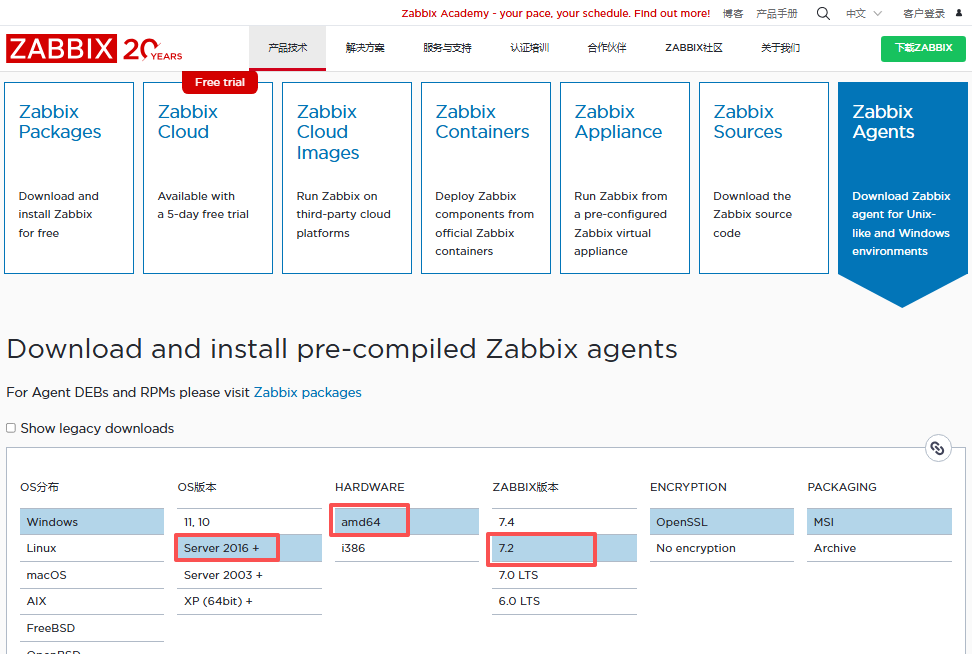
Task: Open the Zabbix Academy banner link
Action: coord(556,14)
